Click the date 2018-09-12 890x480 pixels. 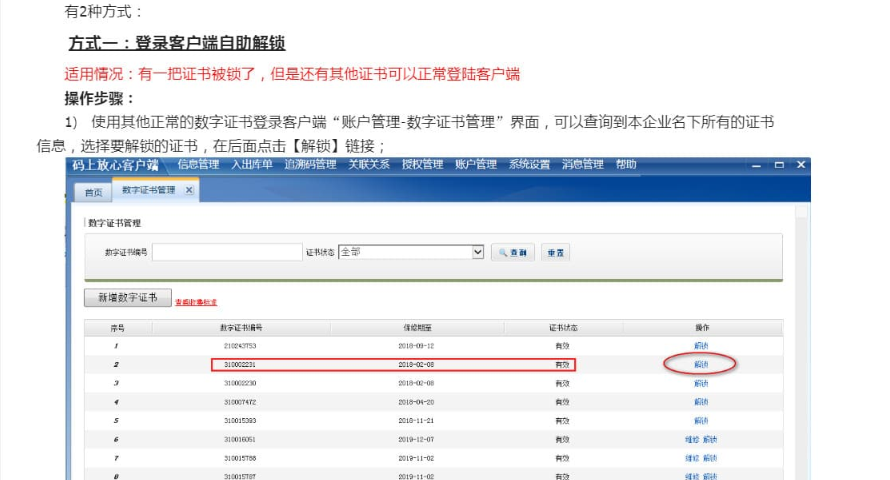(x=416, y=346)
